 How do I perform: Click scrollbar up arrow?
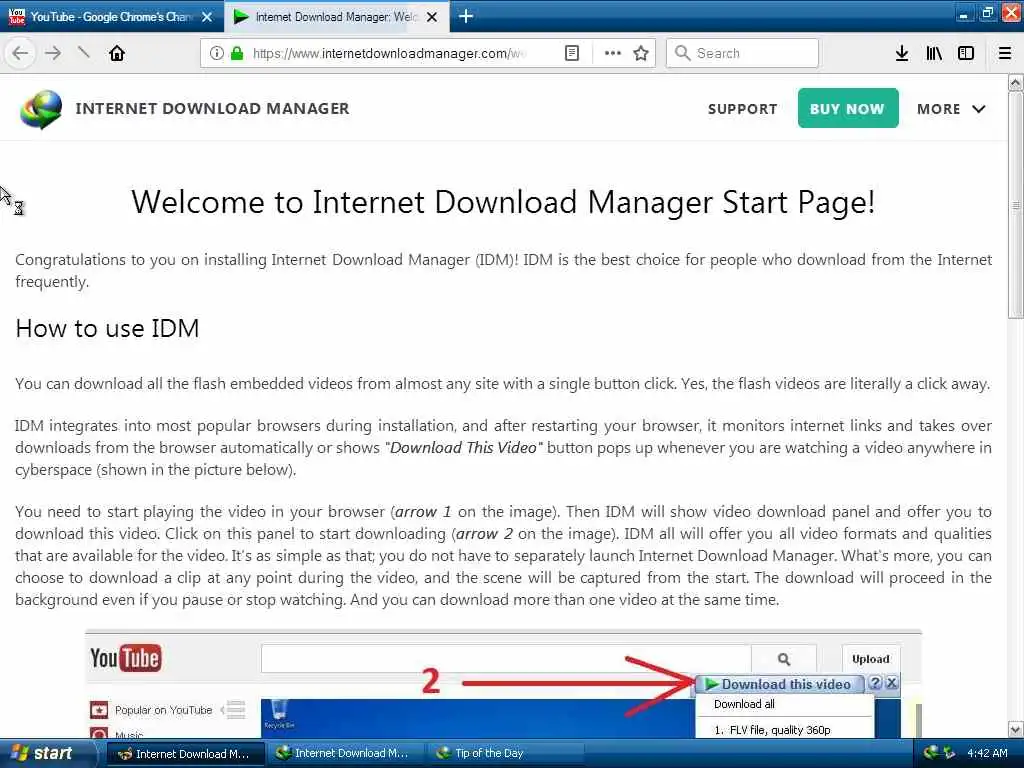[1015, 82]
